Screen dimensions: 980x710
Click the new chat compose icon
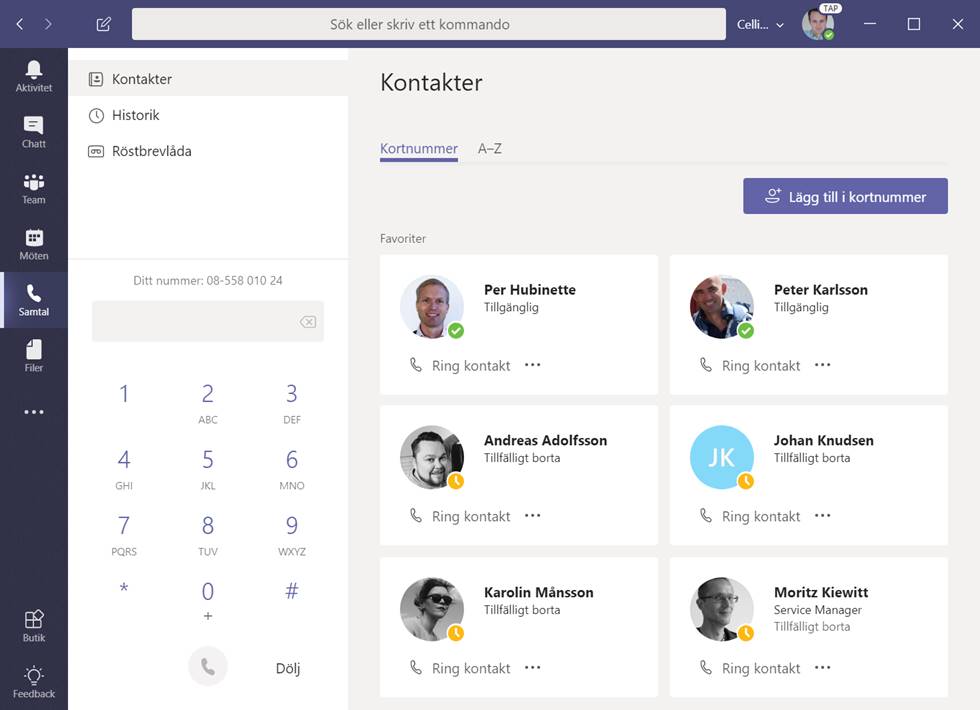tap(104, 24)
